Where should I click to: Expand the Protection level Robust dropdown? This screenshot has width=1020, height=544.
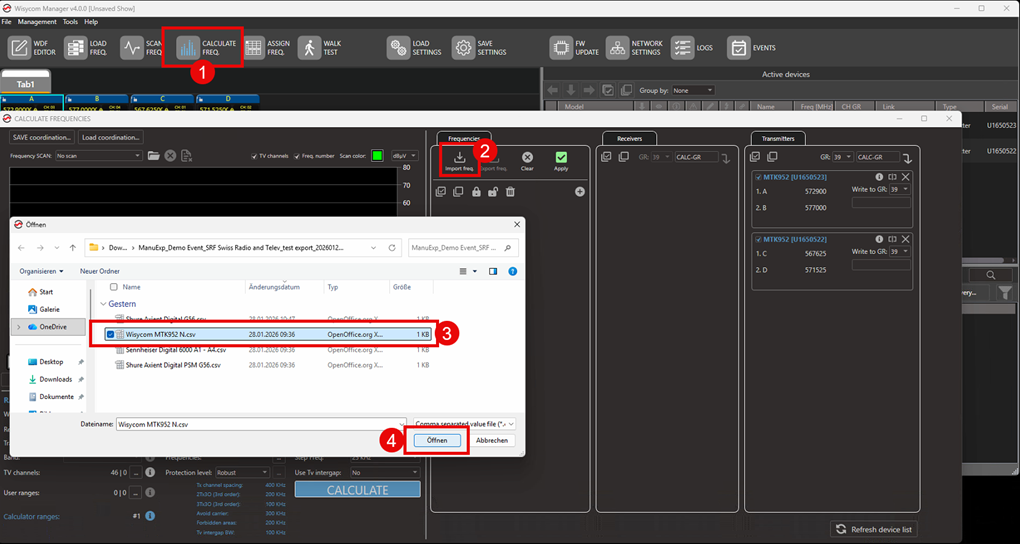pyautogui.click(x=242, y=472)
